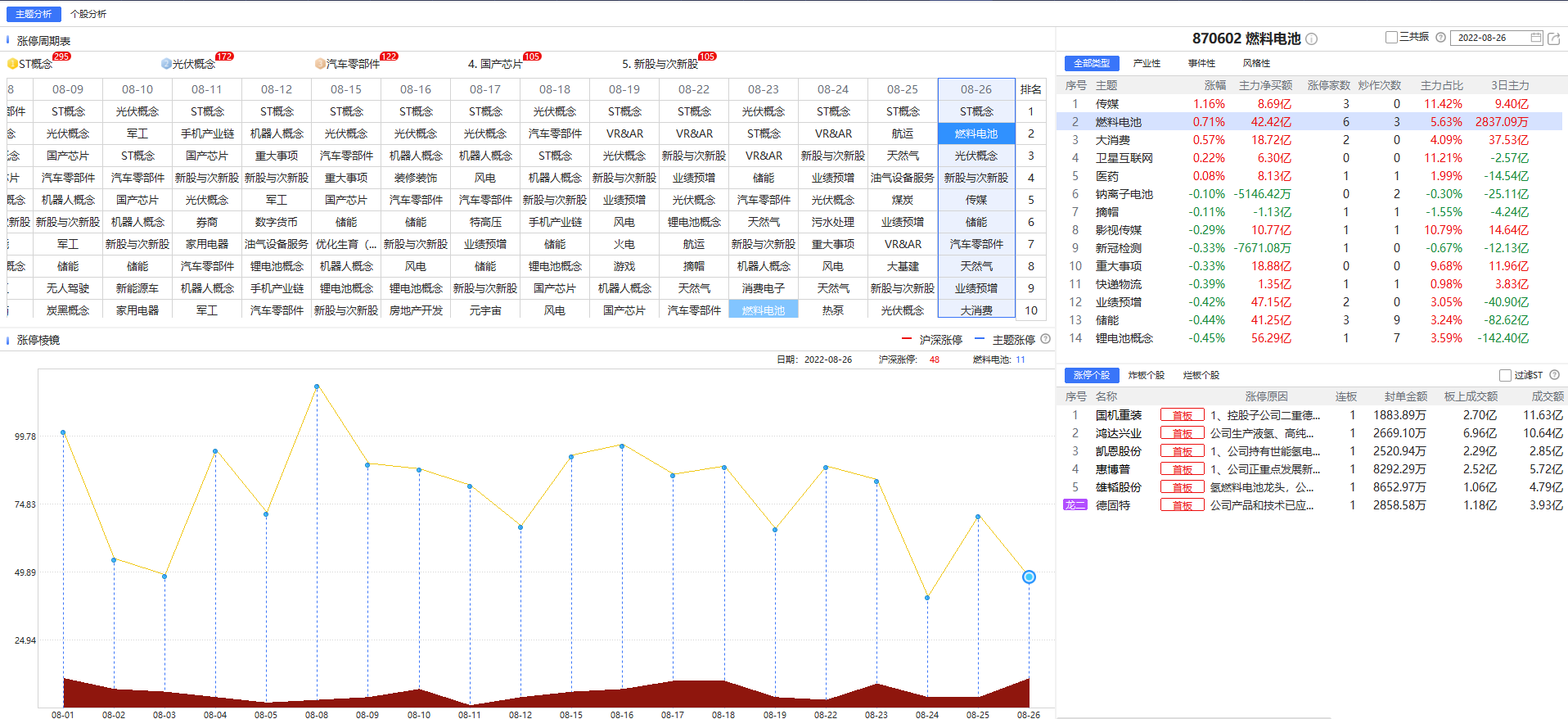This screenshot has height=719, width=1568.
Task: Click the help icon next to 过滤ST
Action: click(1554, 375)
